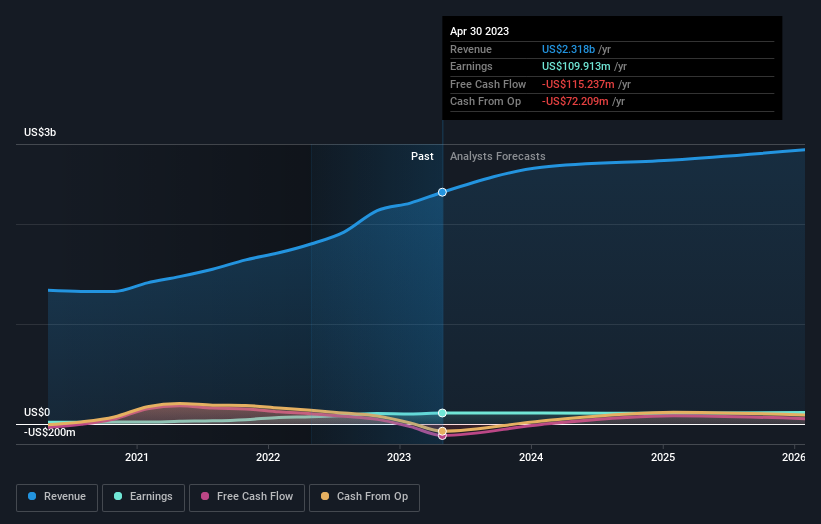Click the US$109.913m earnings value
The height and width of the screenshot is (524, 821).
click(576, 66)
